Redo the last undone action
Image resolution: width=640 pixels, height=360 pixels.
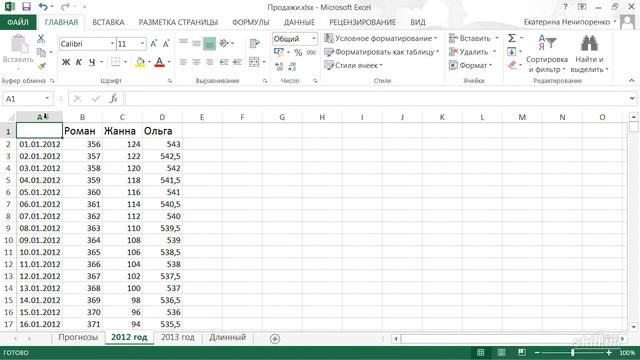pos(64,7)
